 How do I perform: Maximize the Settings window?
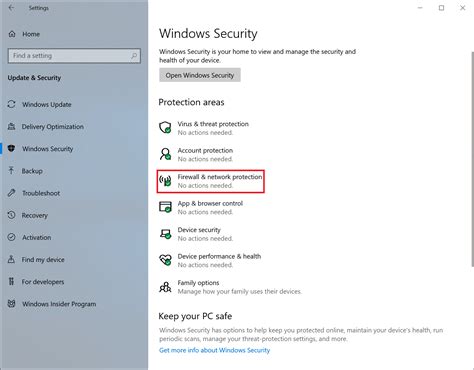441,8
